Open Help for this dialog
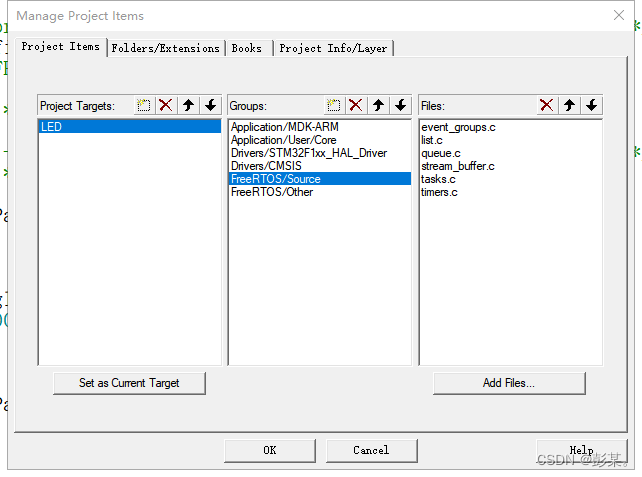Viewport: 642px width, 477px height. (581, 450)
